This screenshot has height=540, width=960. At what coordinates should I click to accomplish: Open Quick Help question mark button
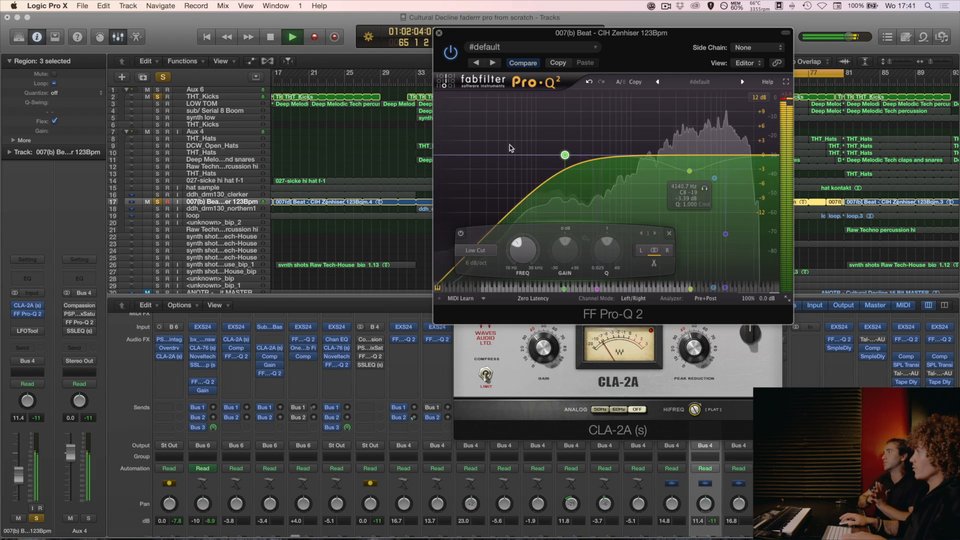pos(77,37)
